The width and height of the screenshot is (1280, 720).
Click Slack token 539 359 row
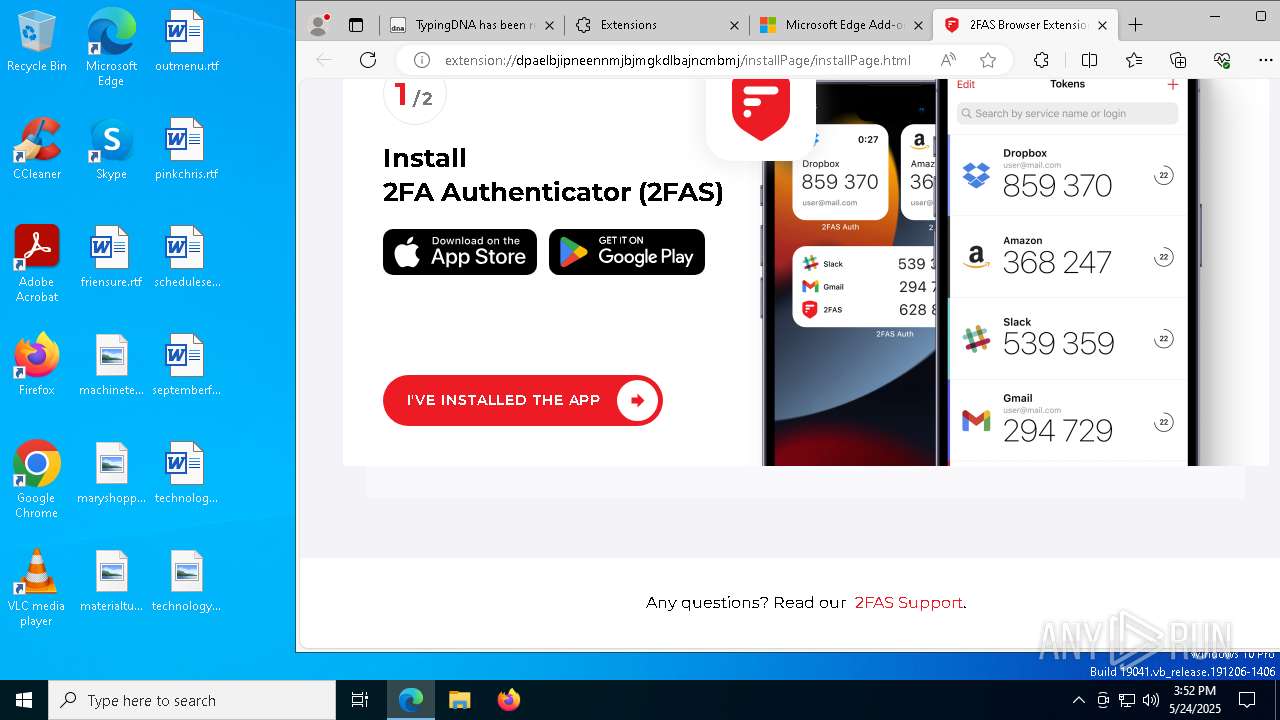(x=1067, y=339)
